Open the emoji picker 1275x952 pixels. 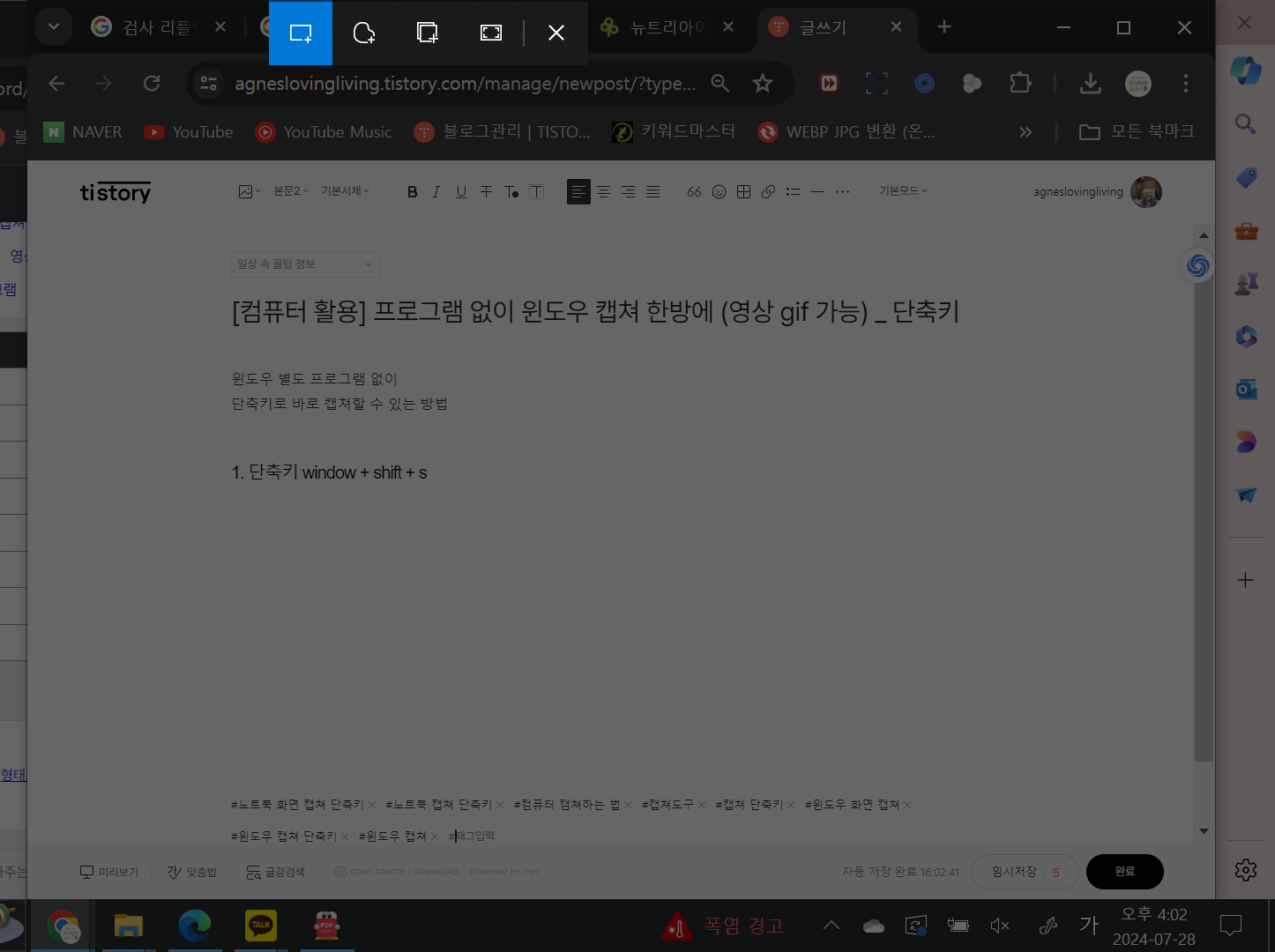pos(719,191)
